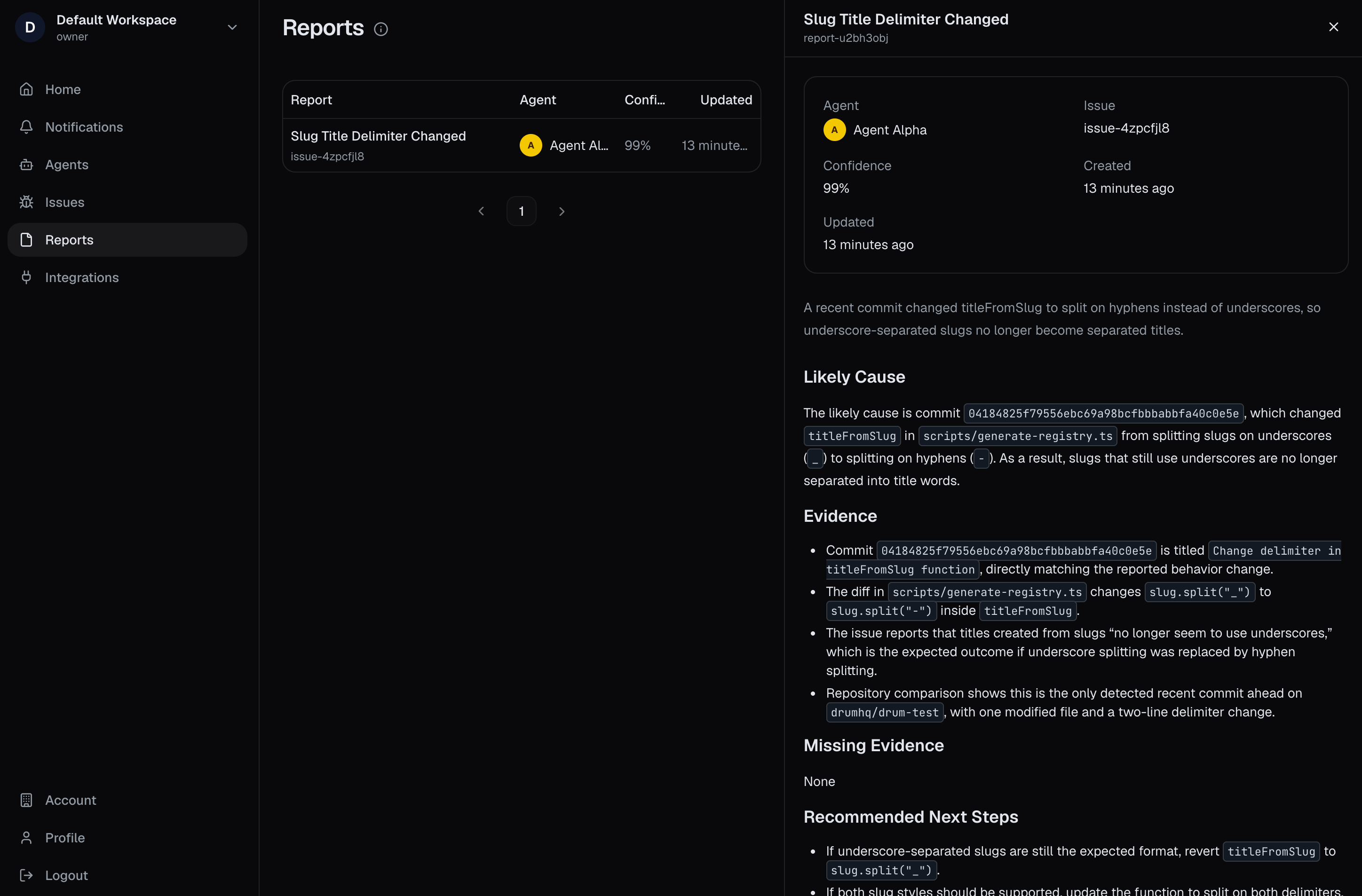Viewport: 1362px width, 896px height.
Task: Click the Report column header
Action: 311,100
